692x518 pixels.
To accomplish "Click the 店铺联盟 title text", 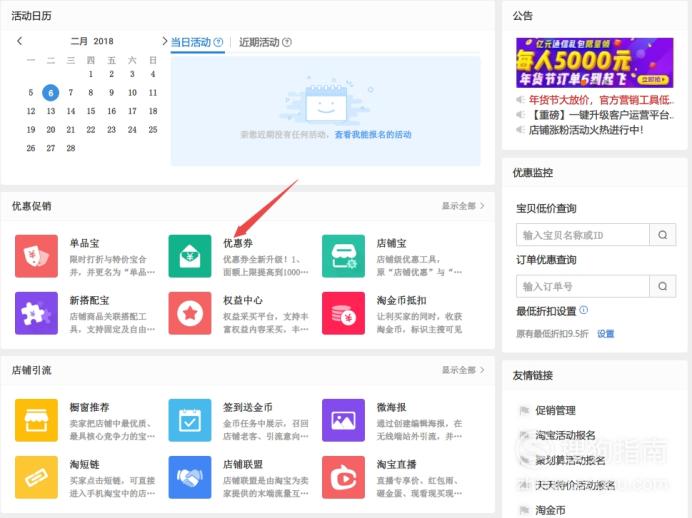I will tap(243, 464).
